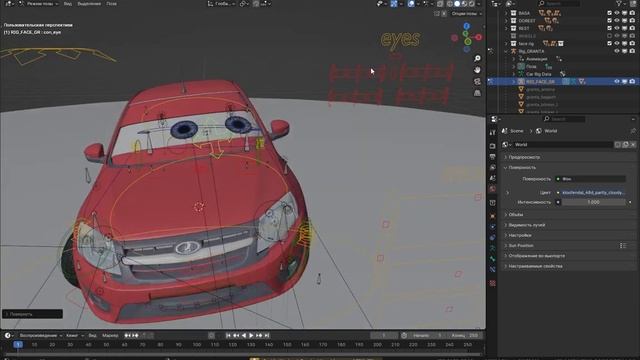Click the Цвет environment texture field
This screenshot has height=360, width=640.
(x=593, y=192)
